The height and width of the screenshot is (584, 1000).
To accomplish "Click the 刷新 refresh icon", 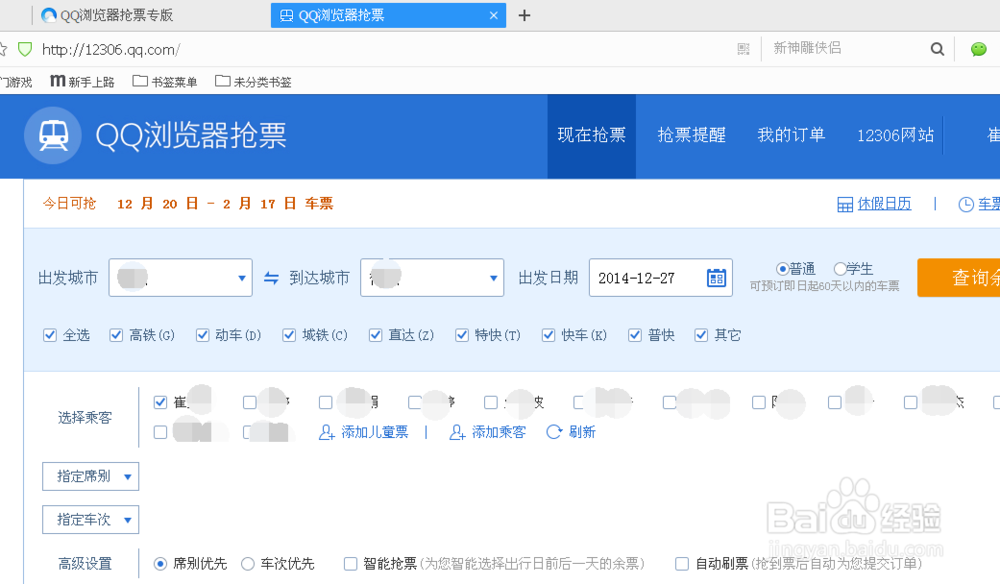I will pyautogui.click(x=554, y=432).
